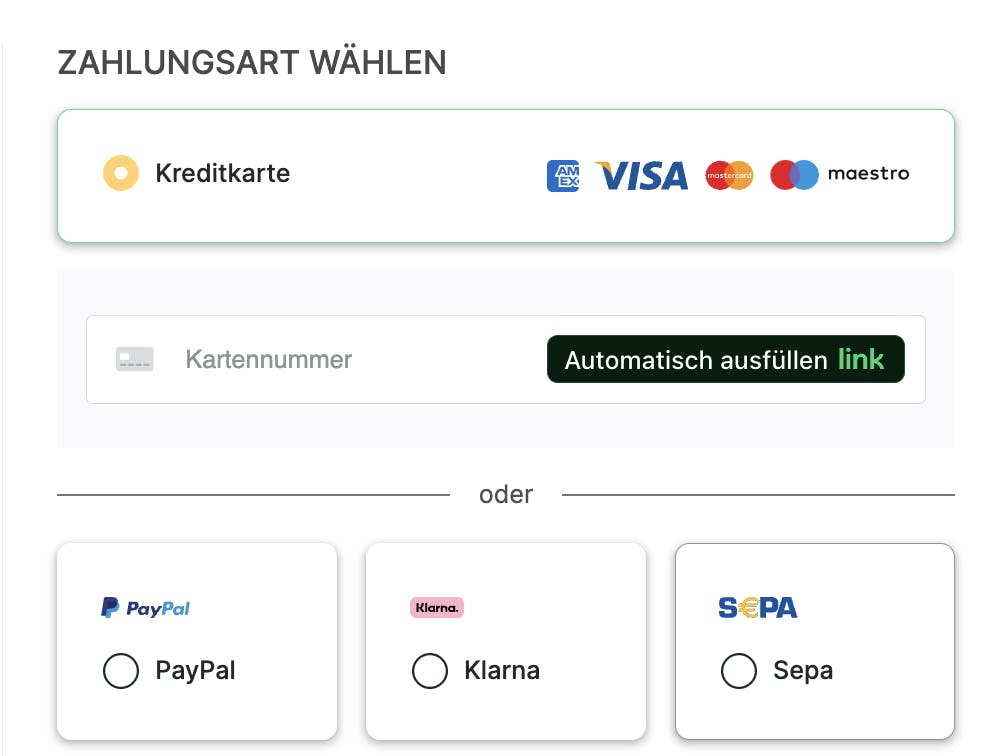Viewport: 994px width, 756px height.
Task: Click the Zahlungsart wählen heading
Action: (252, 63)
